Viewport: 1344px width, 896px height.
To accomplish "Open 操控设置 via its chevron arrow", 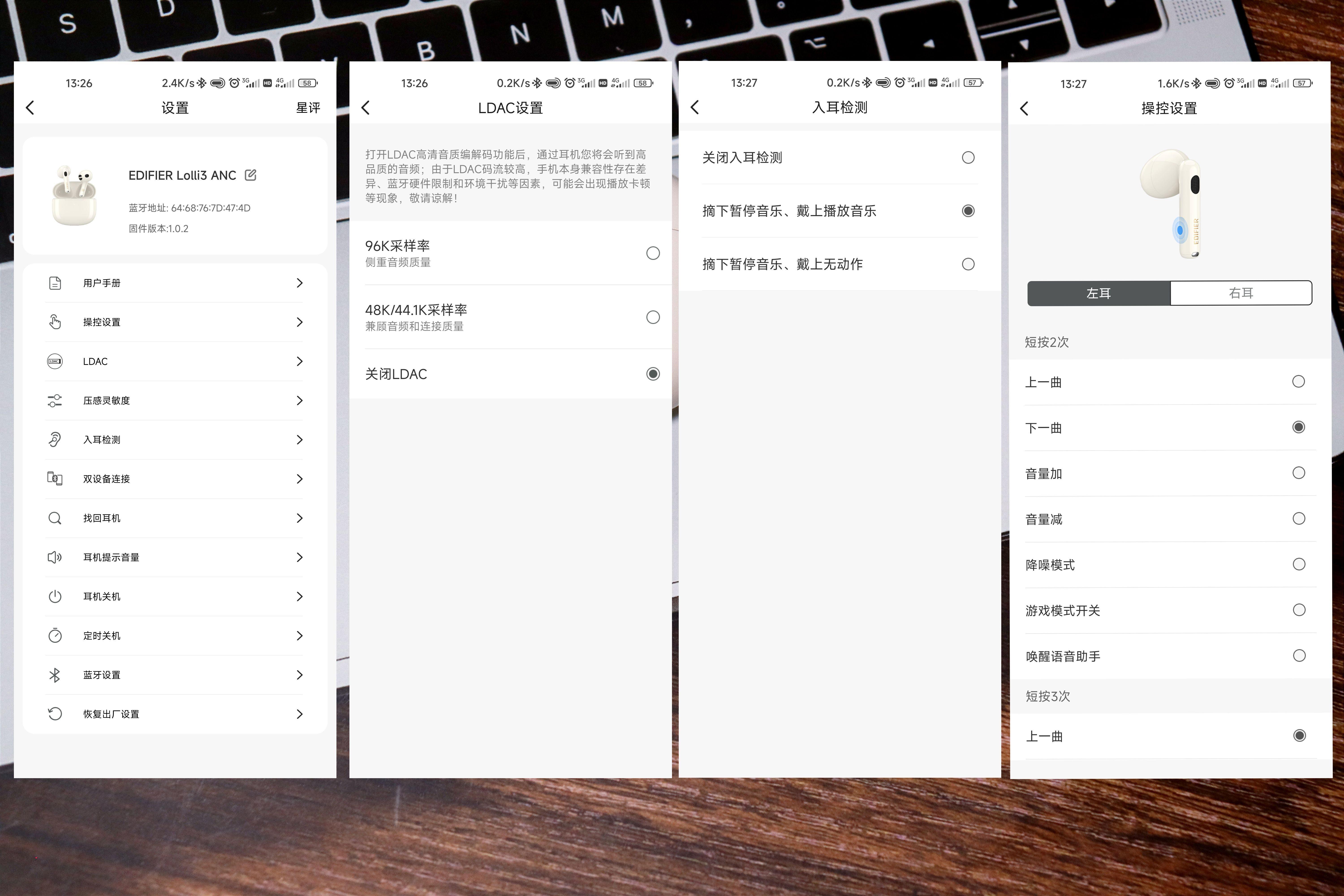I will 299,322.
